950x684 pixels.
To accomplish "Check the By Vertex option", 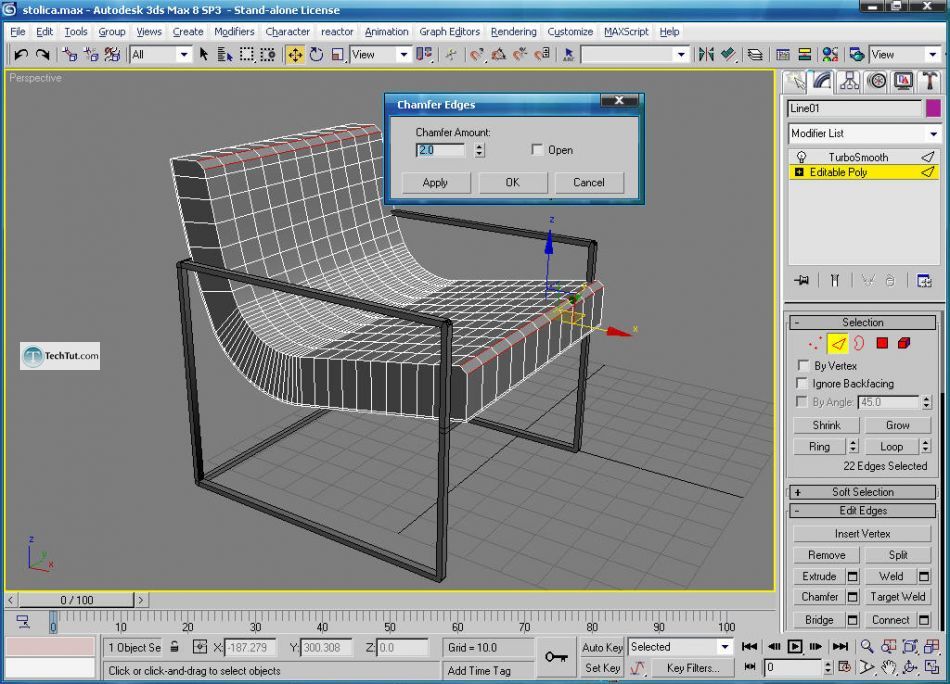I will [802, 366].
